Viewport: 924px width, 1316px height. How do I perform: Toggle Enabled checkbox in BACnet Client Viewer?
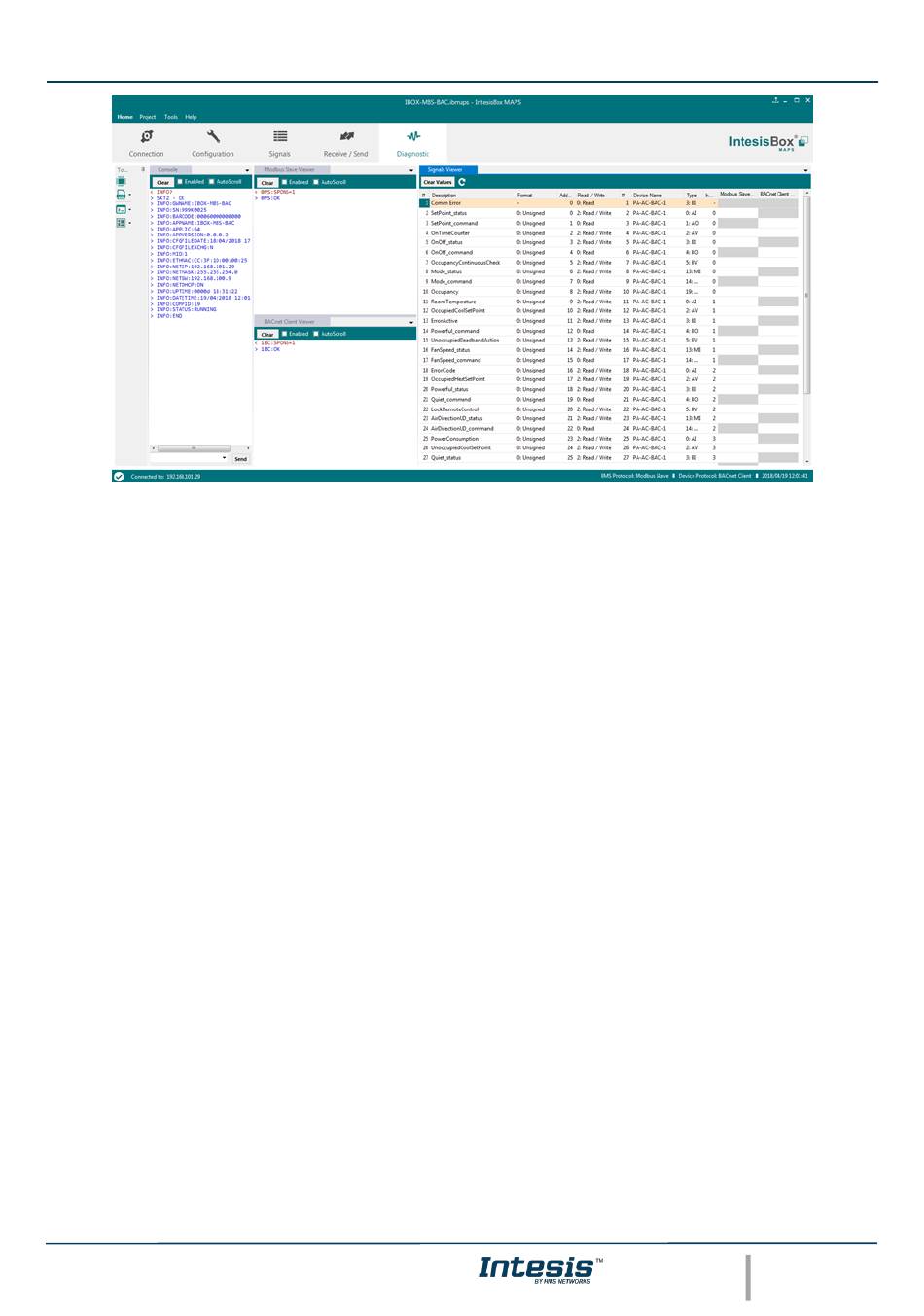coord(284,334)
